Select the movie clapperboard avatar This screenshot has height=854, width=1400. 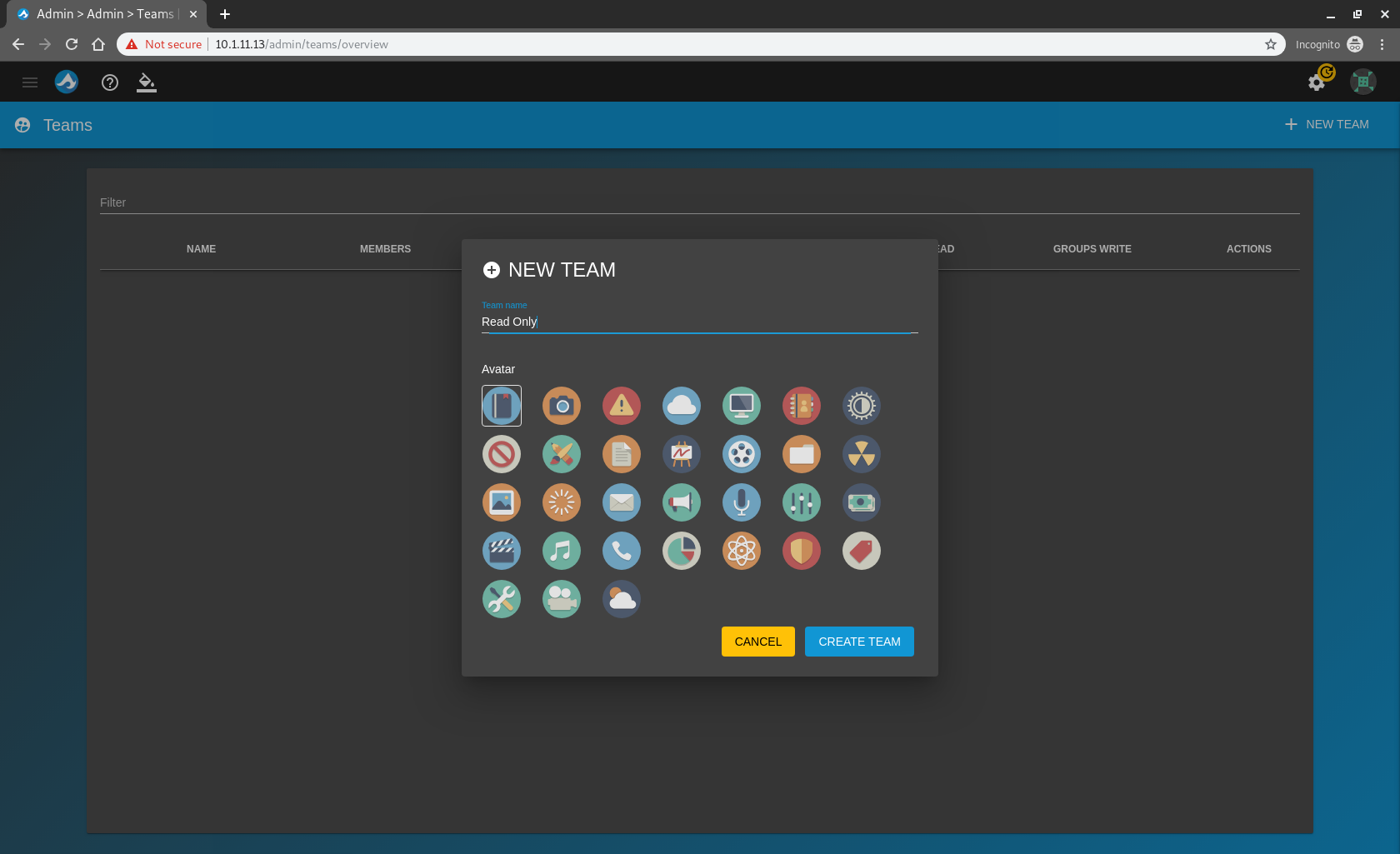(502, 551)
